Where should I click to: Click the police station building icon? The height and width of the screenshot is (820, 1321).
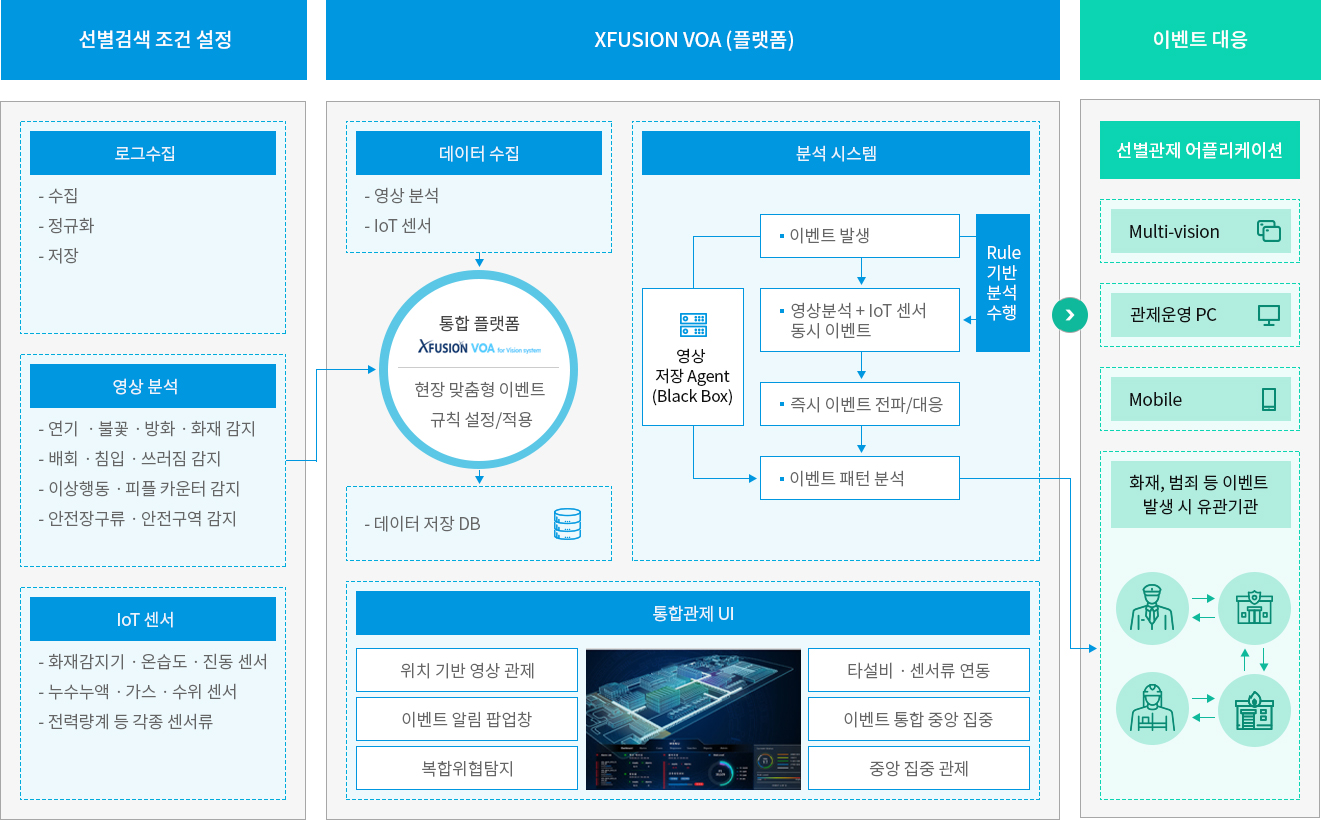[x=1254, y=608]
